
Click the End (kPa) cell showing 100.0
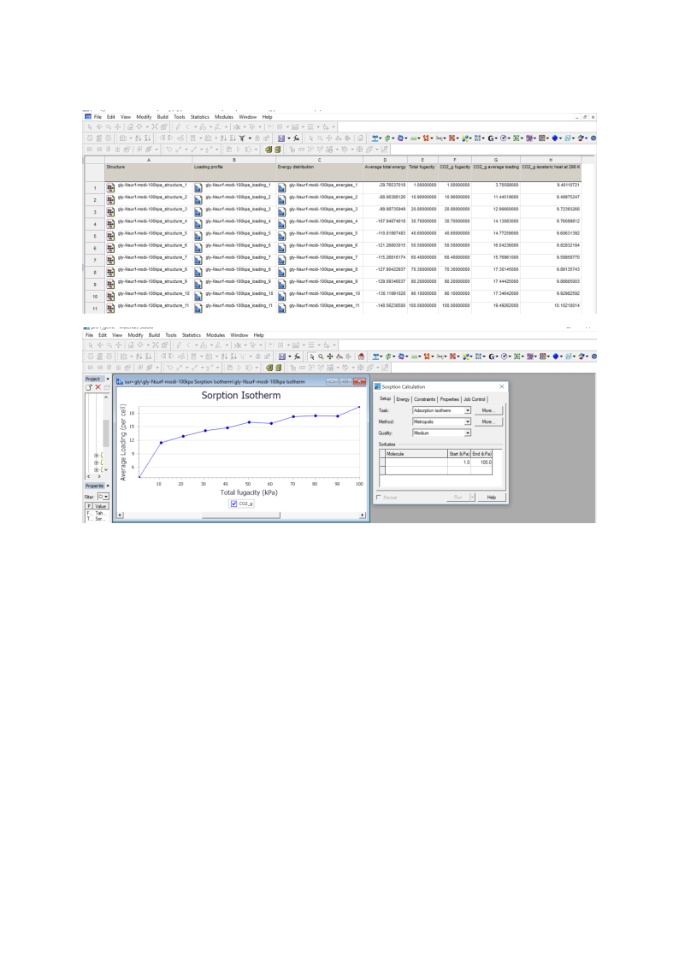[482, 463]
